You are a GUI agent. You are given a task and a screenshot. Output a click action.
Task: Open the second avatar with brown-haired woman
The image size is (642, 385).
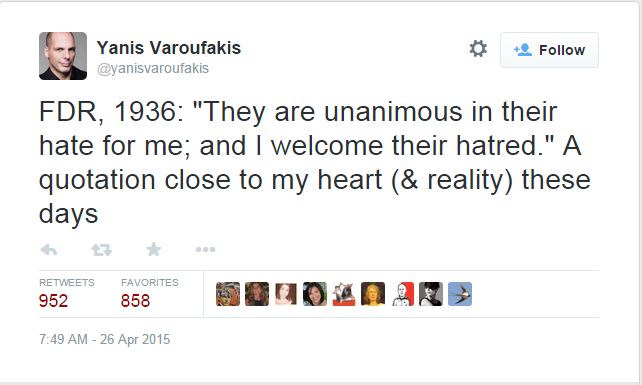[x=257, y=294]
